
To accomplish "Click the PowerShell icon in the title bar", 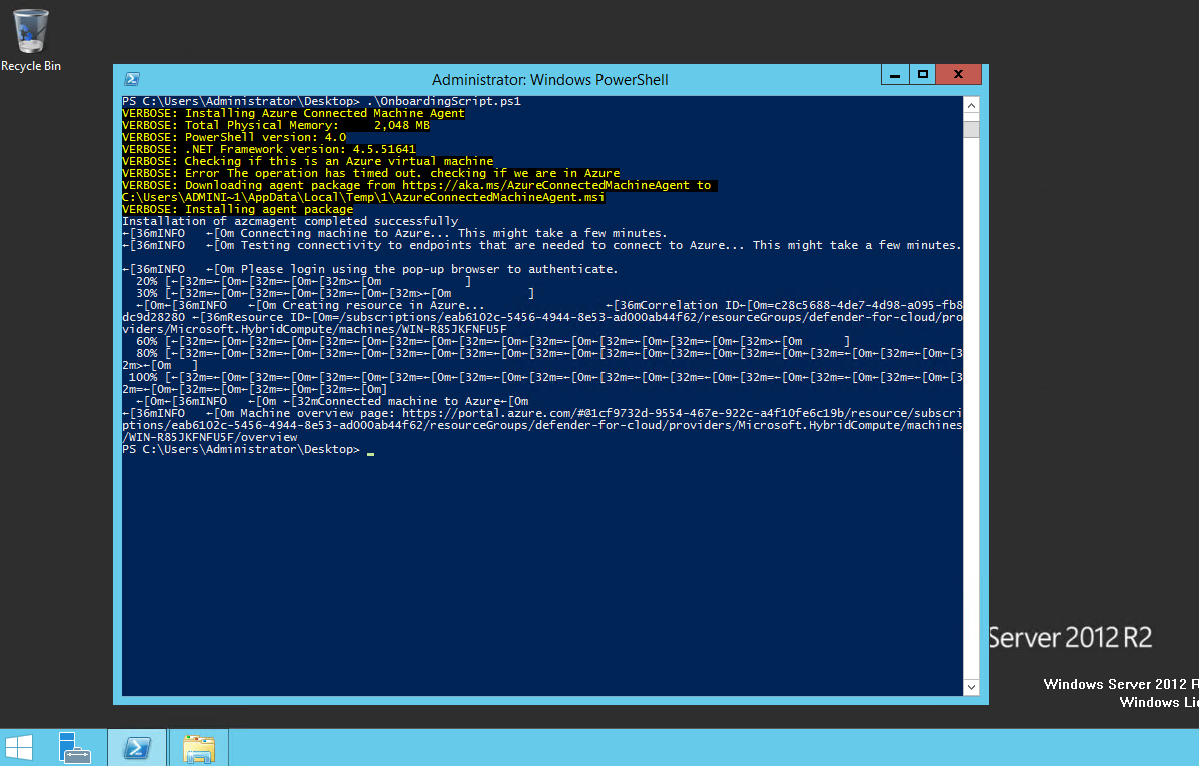I will (x=131, y=79).
